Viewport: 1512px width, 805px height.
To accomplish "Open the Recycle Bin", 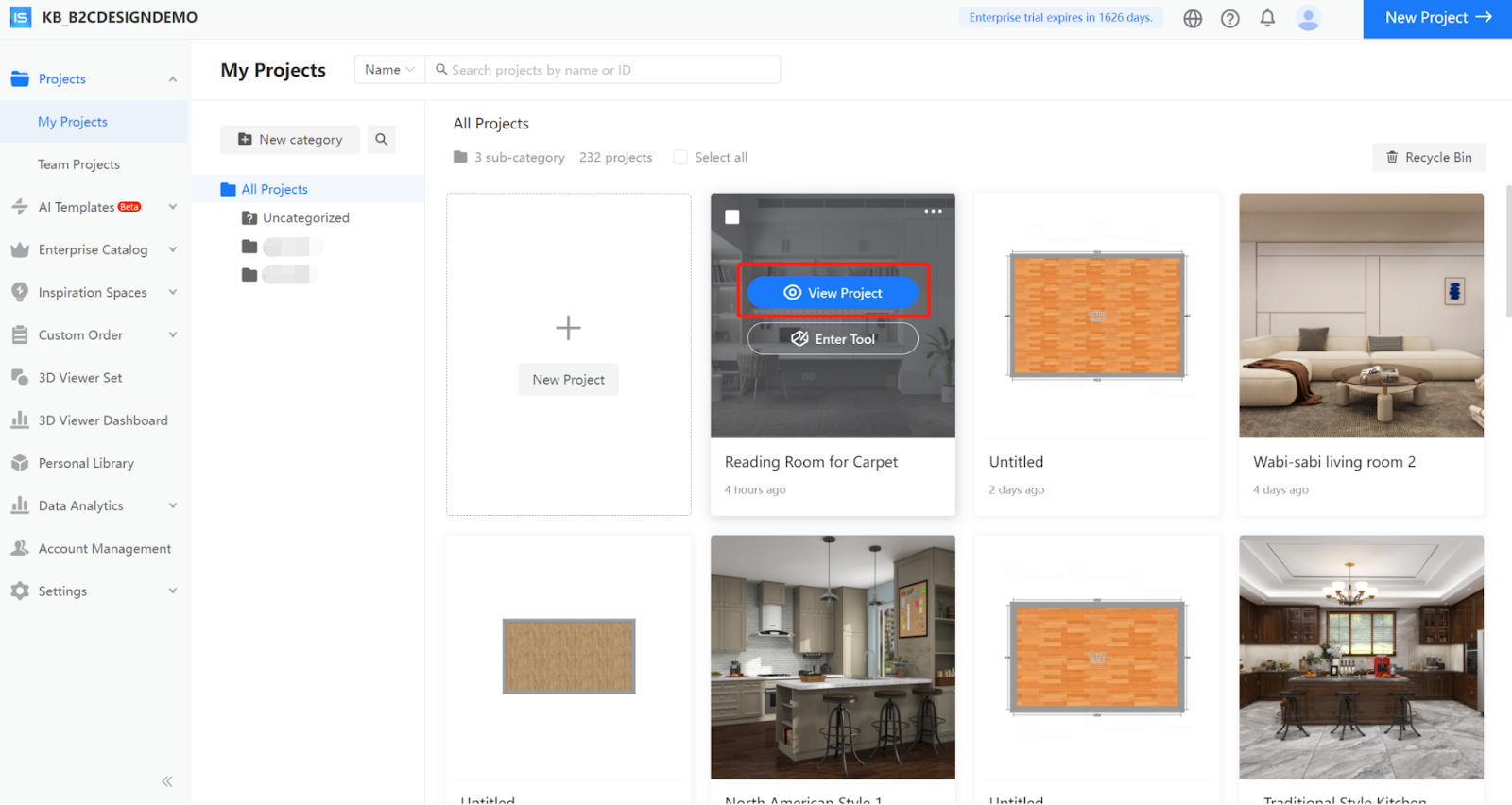I will (1428, 158).
